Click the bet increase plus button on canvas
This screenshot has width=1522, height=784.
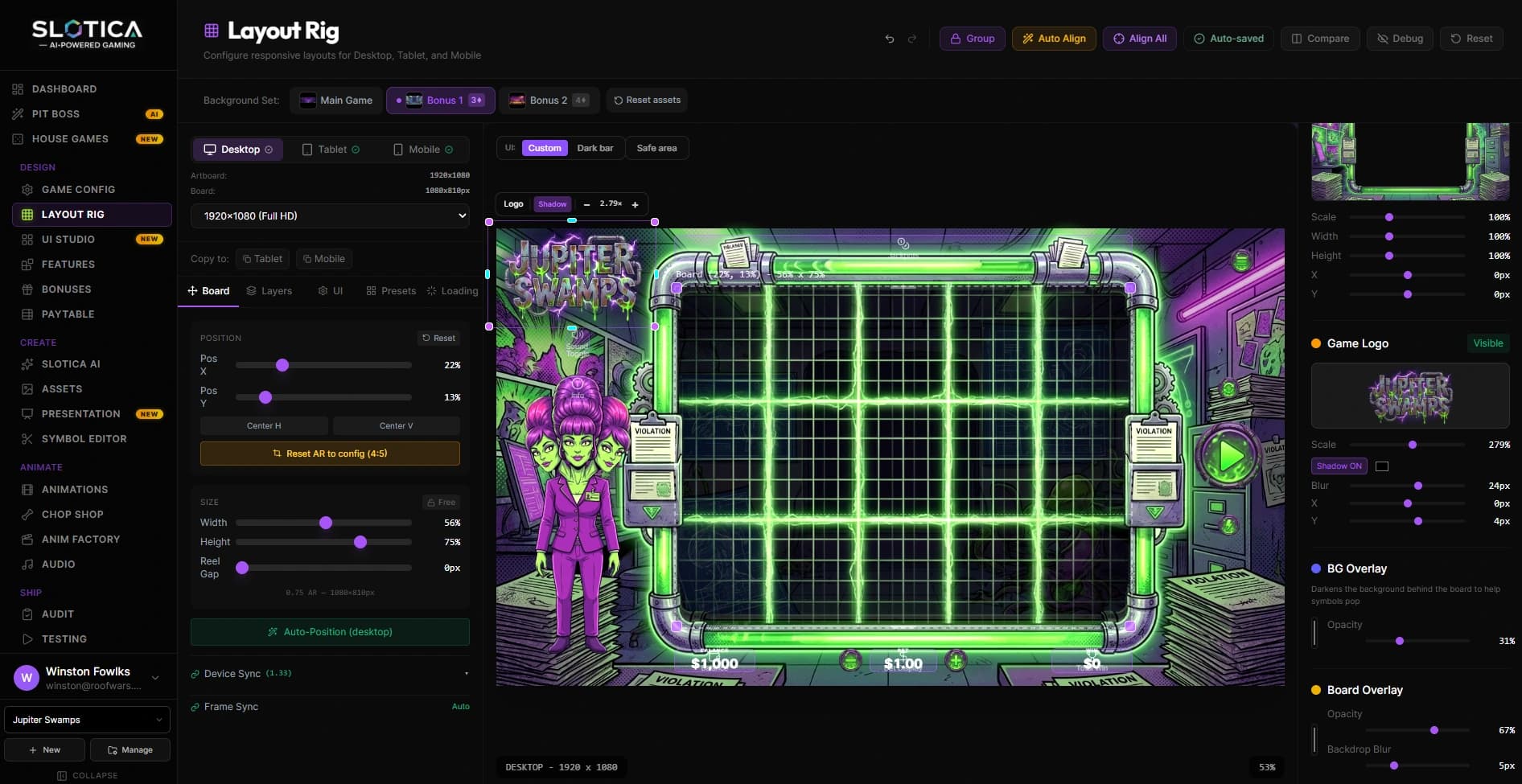point(956,661)
